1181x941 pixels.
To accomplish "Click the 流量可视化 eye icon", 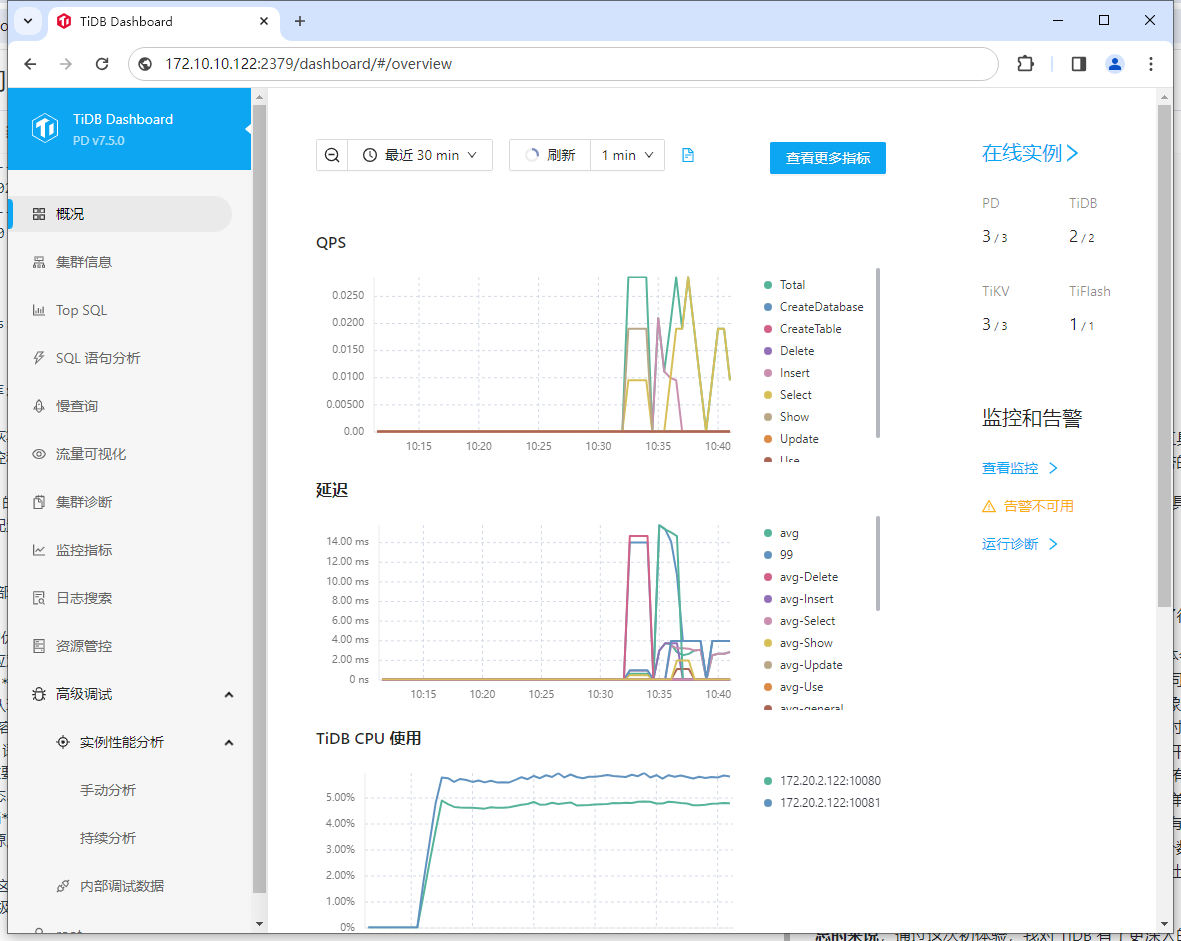I will click(39, 454).
